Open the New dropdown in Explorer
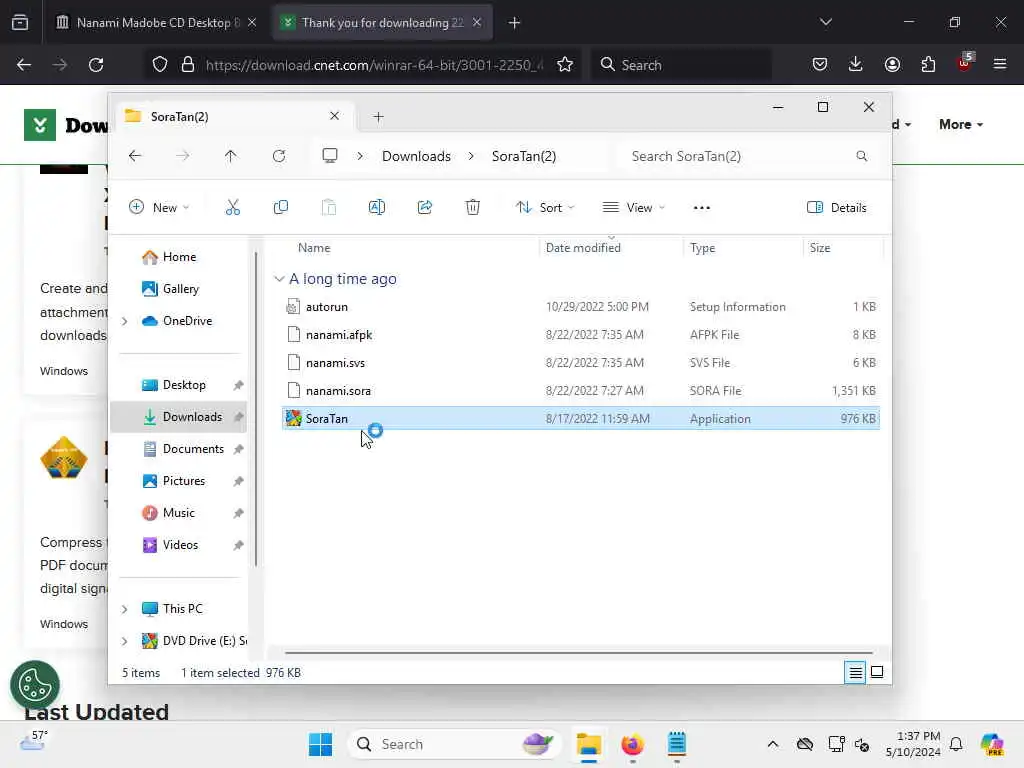This screenshot has width=1024, height=768. (159, 208)
